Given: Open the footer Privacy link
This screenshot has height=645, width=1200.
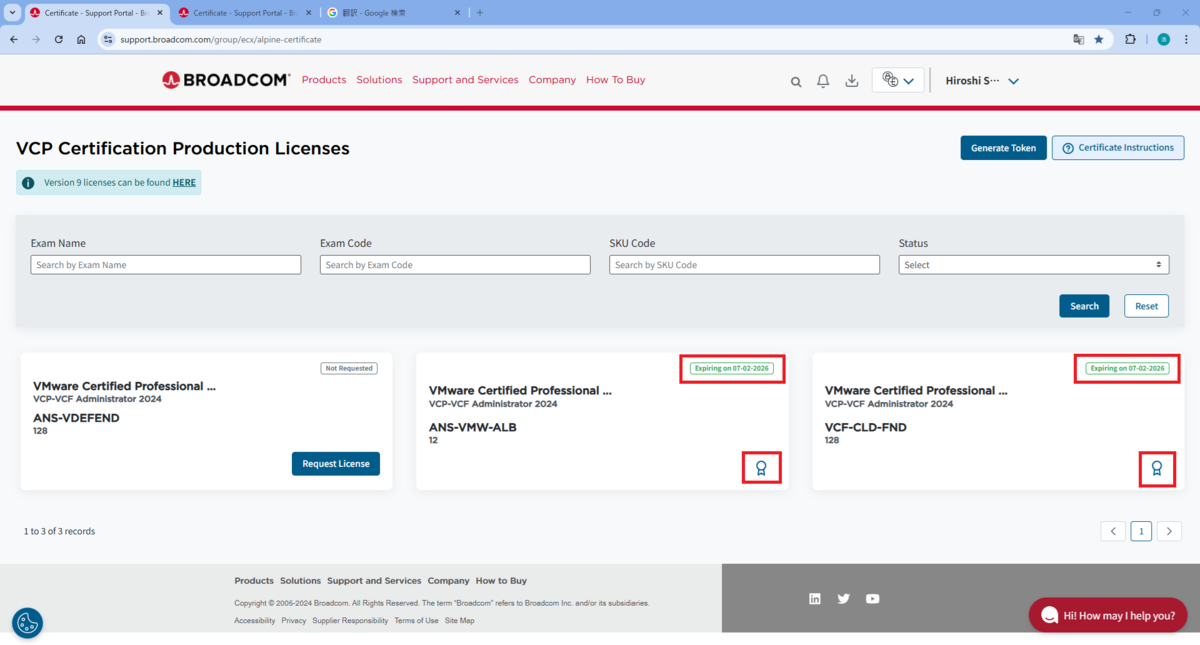Looking at the screenshot, I should coord(294,621).
